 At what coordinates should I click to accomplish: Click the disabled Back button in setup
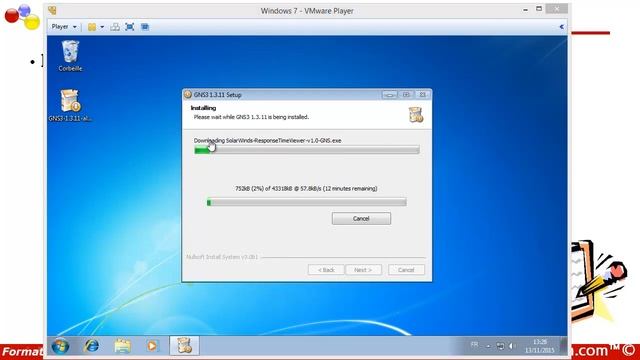pos(326,270)
